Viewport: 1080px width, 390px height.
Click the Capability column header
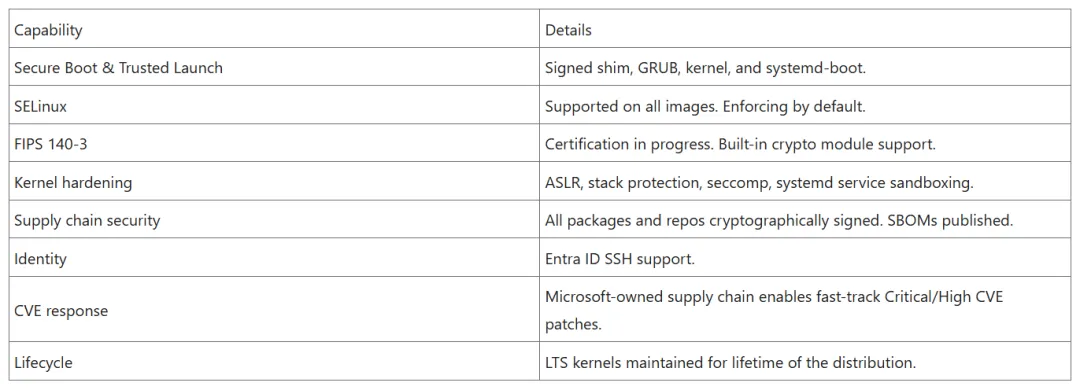[274, 30]
